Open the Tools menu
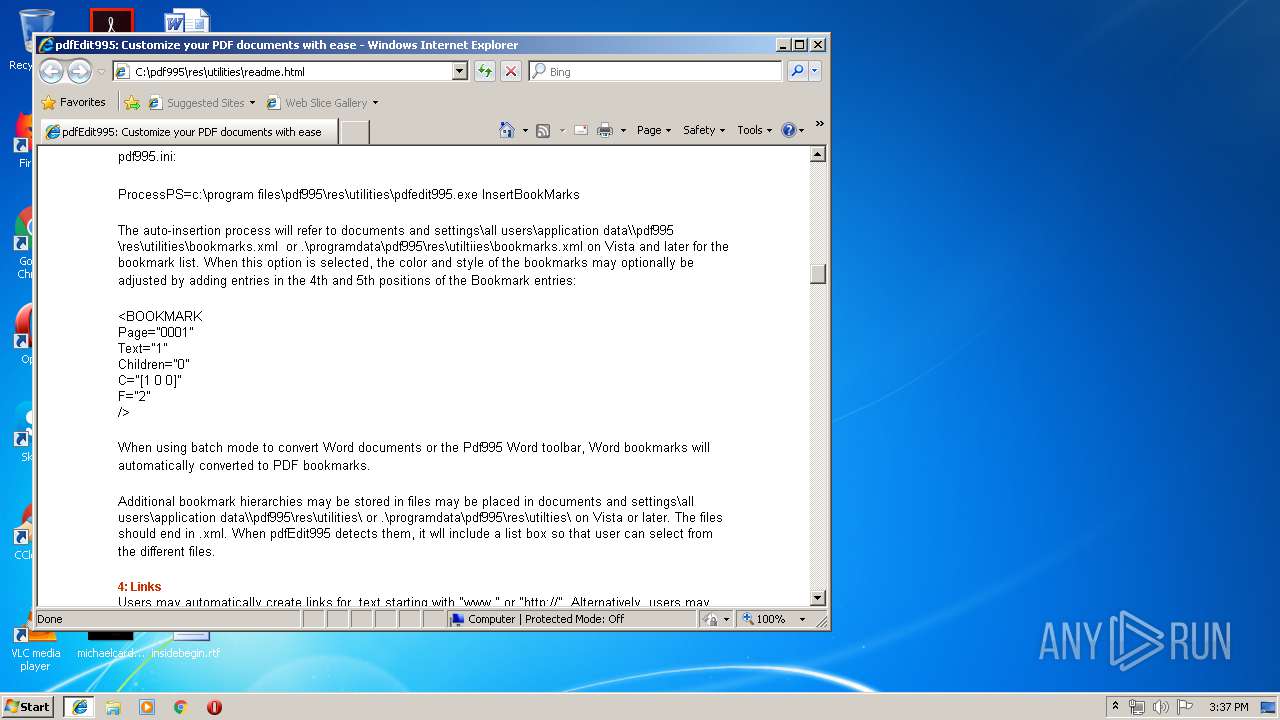Viewport: 1280px width, 720px height. (755, 130)
